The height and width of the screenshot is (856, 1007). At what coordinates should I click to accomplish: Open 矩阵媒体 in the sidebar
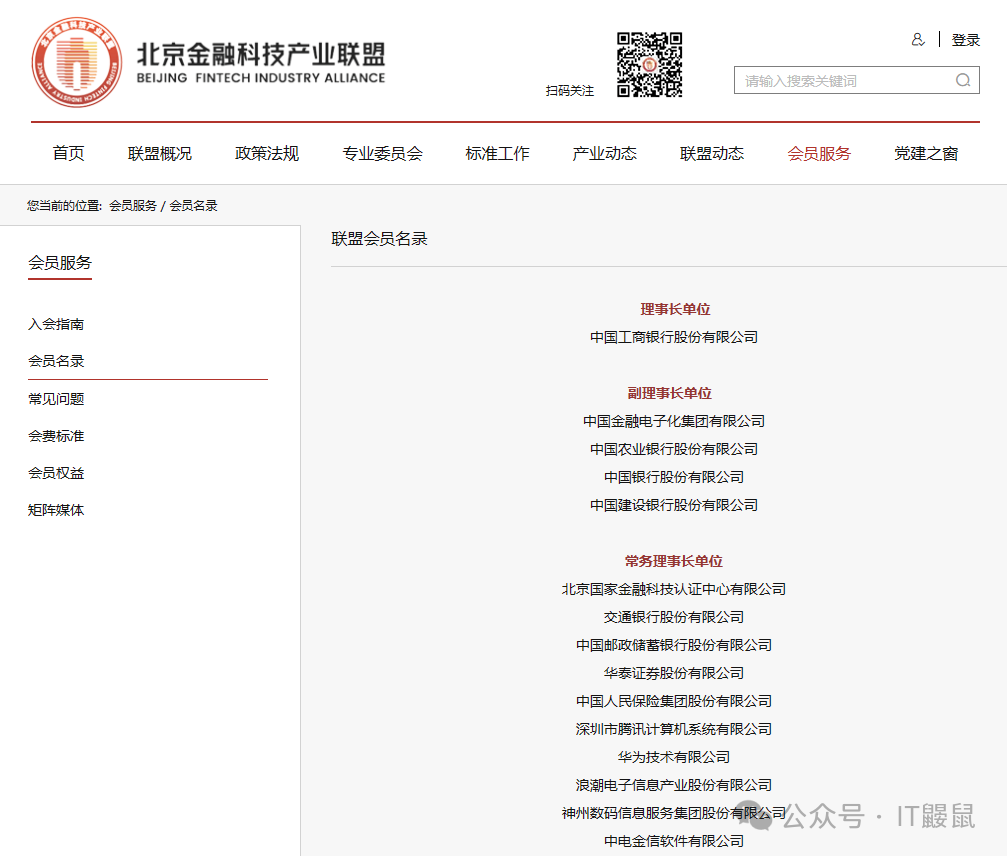[56, 510]
